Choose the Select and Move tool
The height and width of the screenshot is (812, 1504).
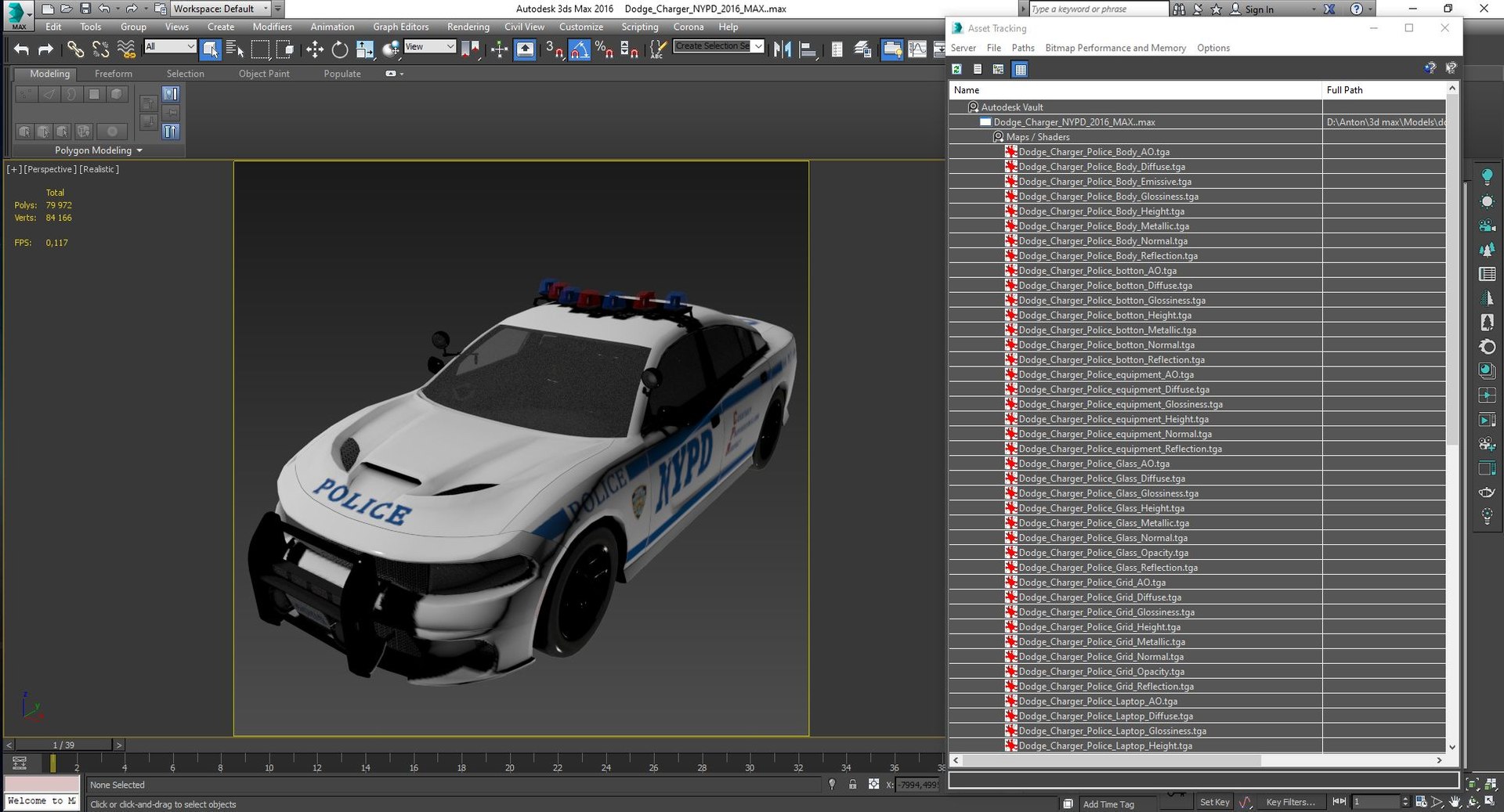315,49
